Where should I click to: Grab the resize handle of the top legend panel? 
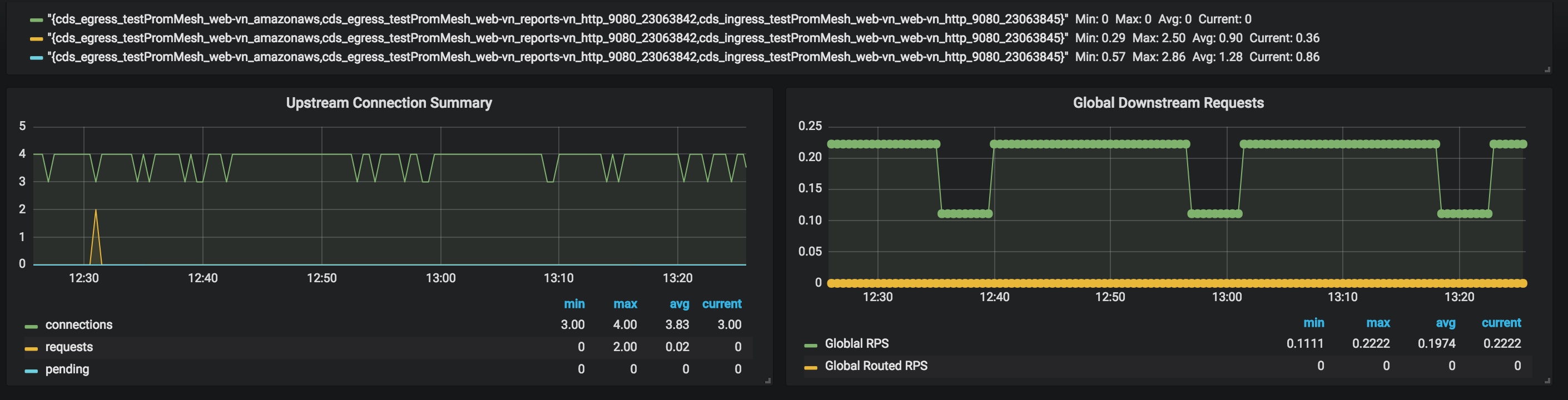pyautogui.click(x=1547, y=69)
